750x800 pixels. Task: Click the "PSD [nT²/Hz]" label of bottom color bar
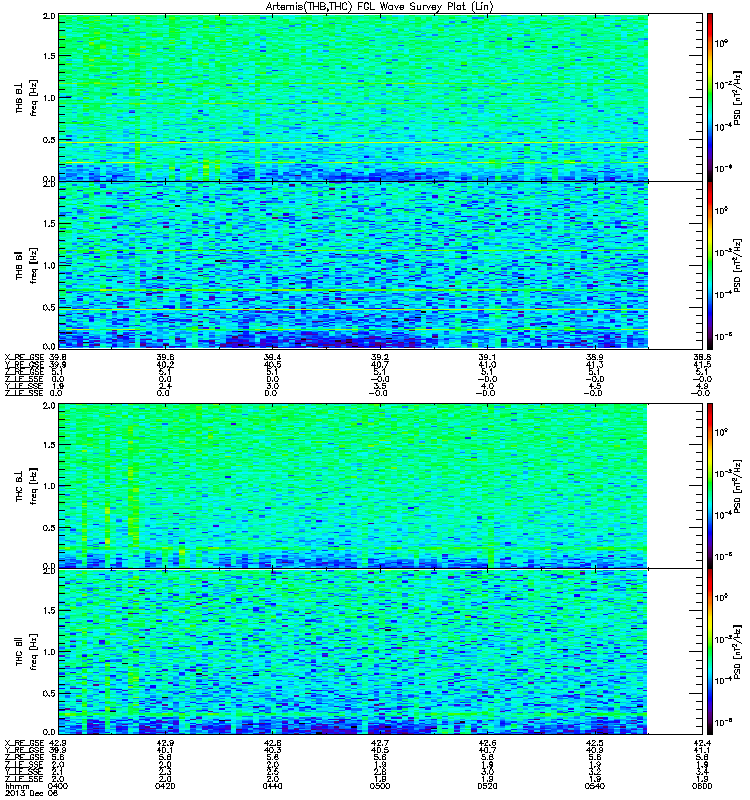tap(738, 652)
